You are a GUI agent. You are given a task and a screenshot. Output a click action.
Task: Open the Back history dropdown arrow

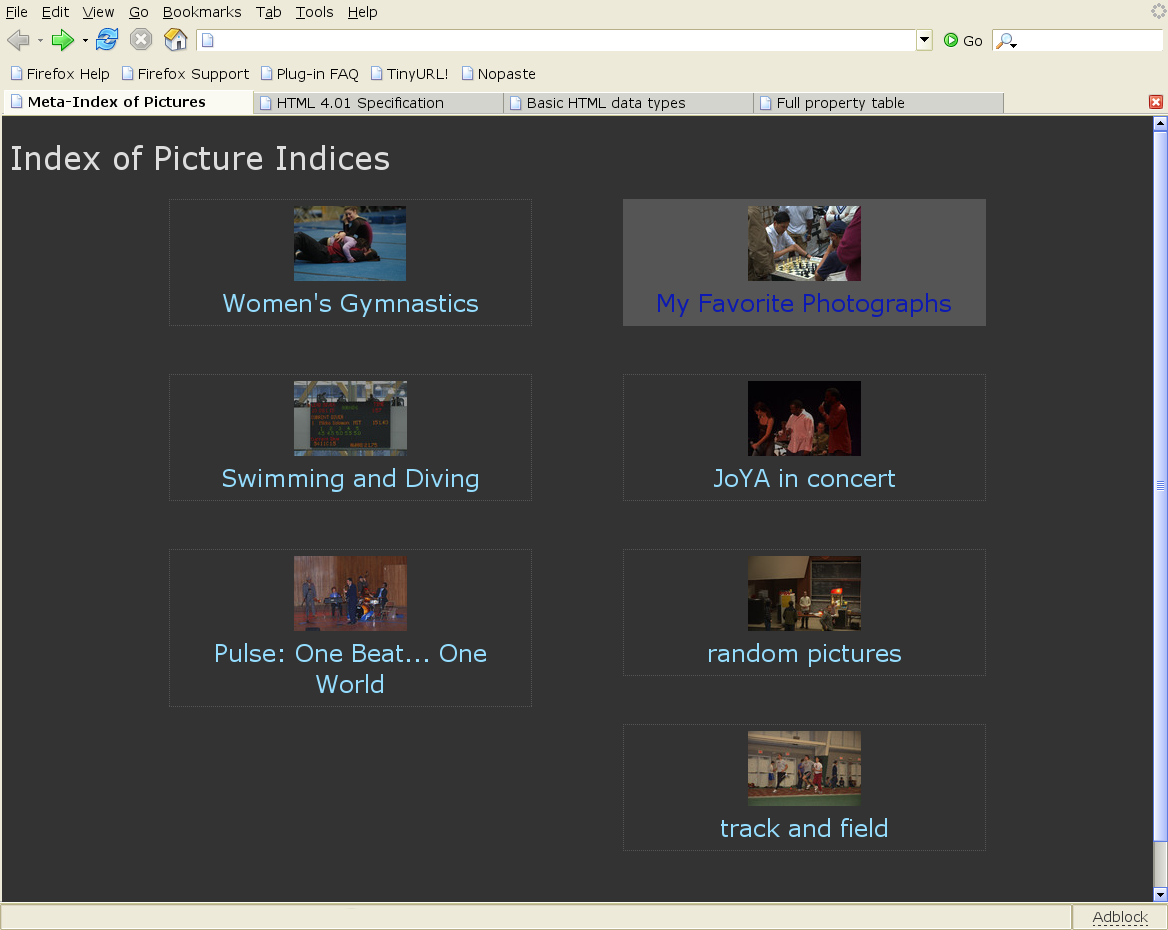pos(41,41)
